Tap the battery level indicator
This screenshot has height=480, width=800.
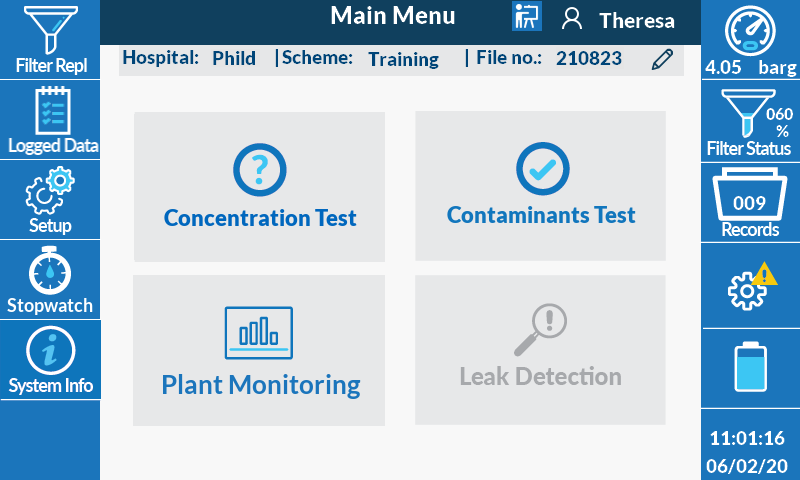click(750, 366)
